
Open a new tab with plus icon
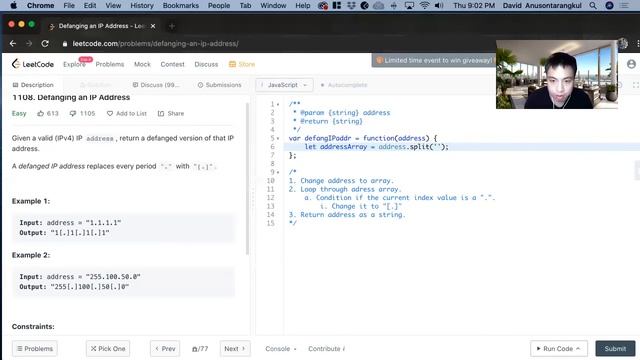pyautogui.click(x=172, y=26)
